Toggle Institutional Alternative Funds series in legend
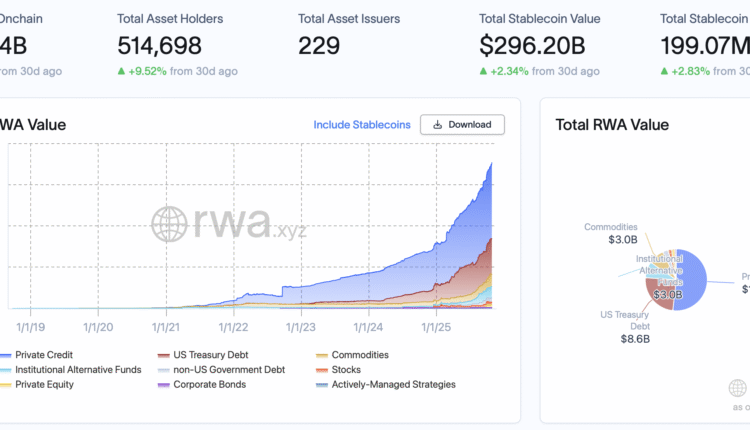 (x=78, y=370)
